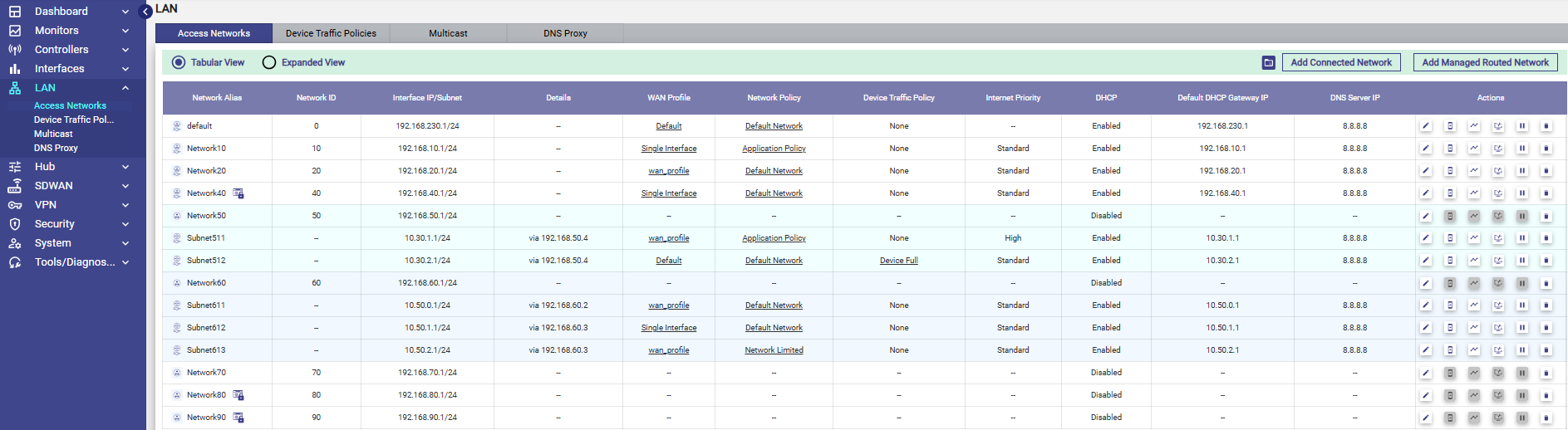Viewport: 1568px width, 430px height.
Task: Click the edit pencil icon for Network10
Action: pos(1425,149)
